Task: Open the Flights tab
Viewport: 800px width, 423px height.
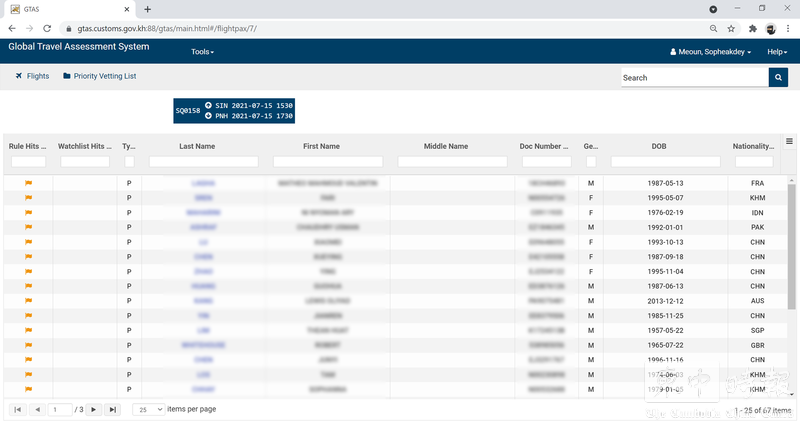Action: [32, 76]
